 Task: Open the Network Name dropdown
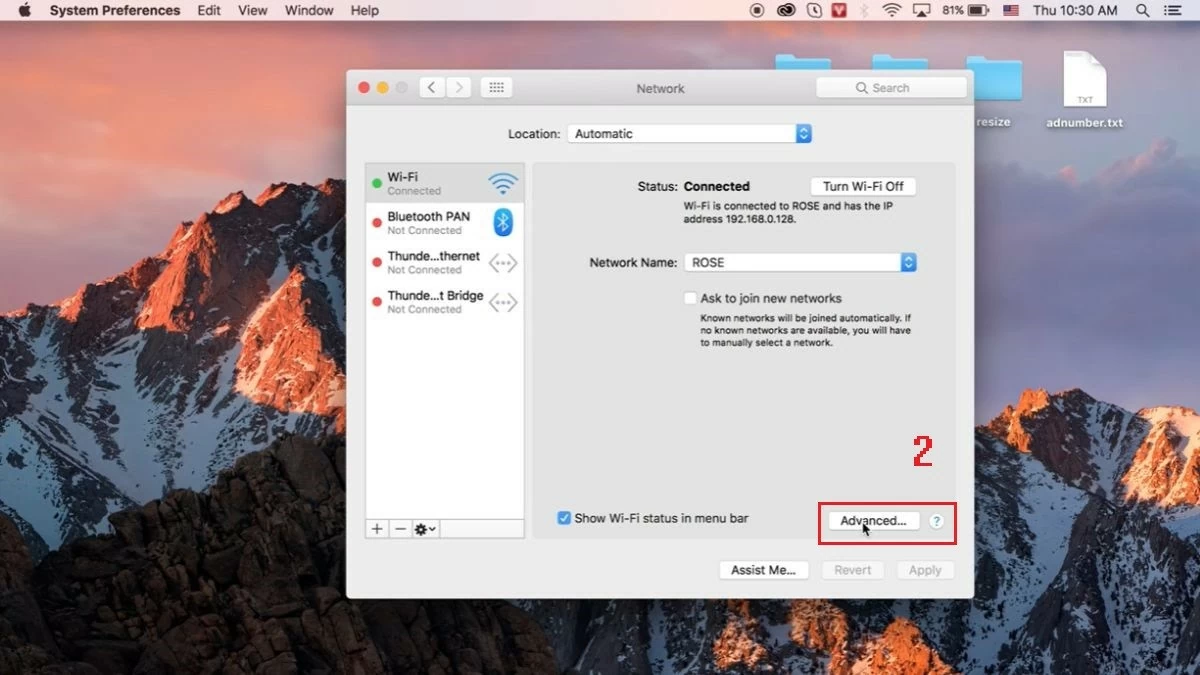(908, 262)
